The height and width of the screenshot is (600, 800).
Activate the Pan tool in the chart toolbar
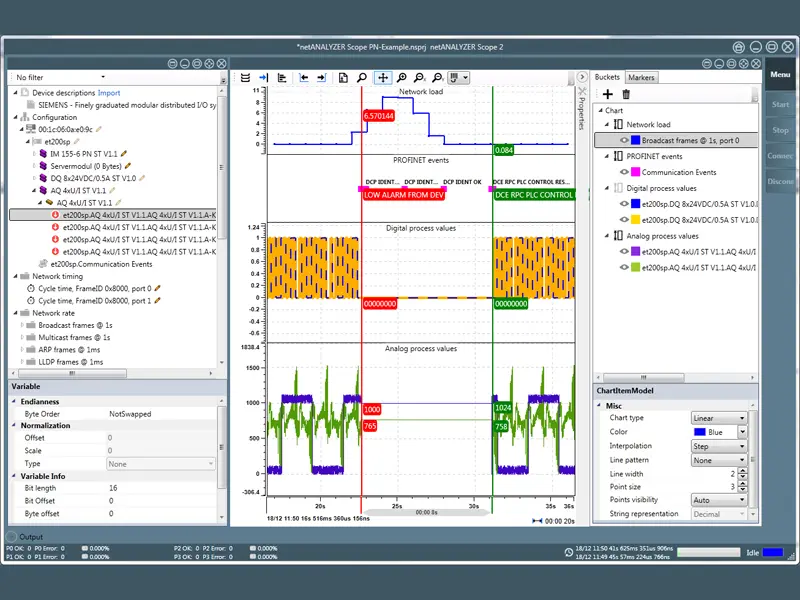click(383, 77)
